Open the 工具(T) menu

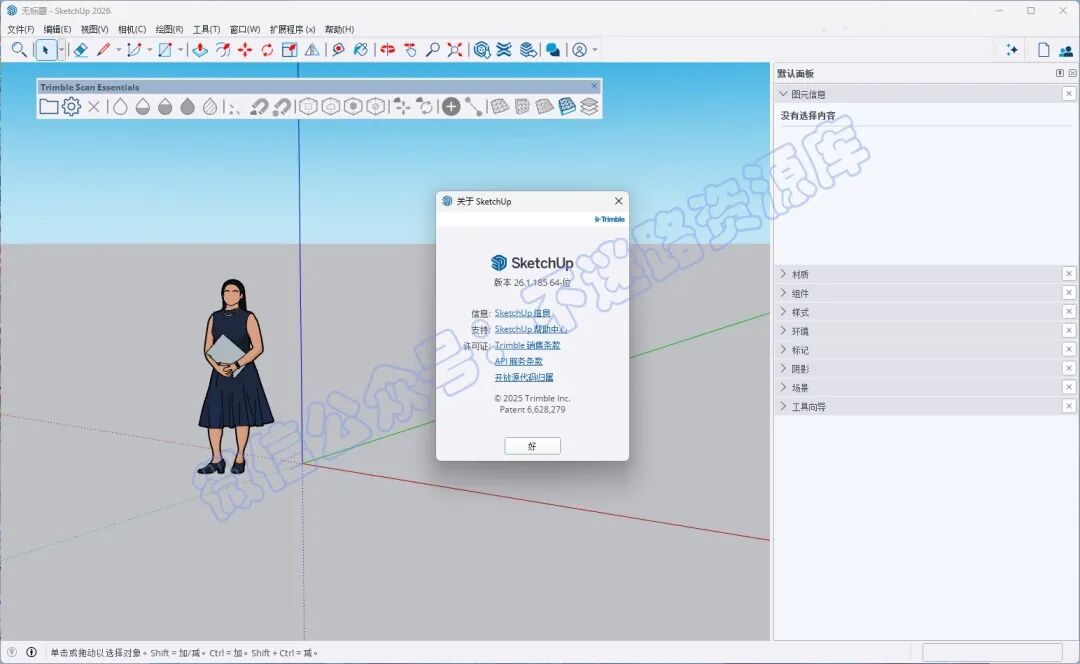point(206,29)
